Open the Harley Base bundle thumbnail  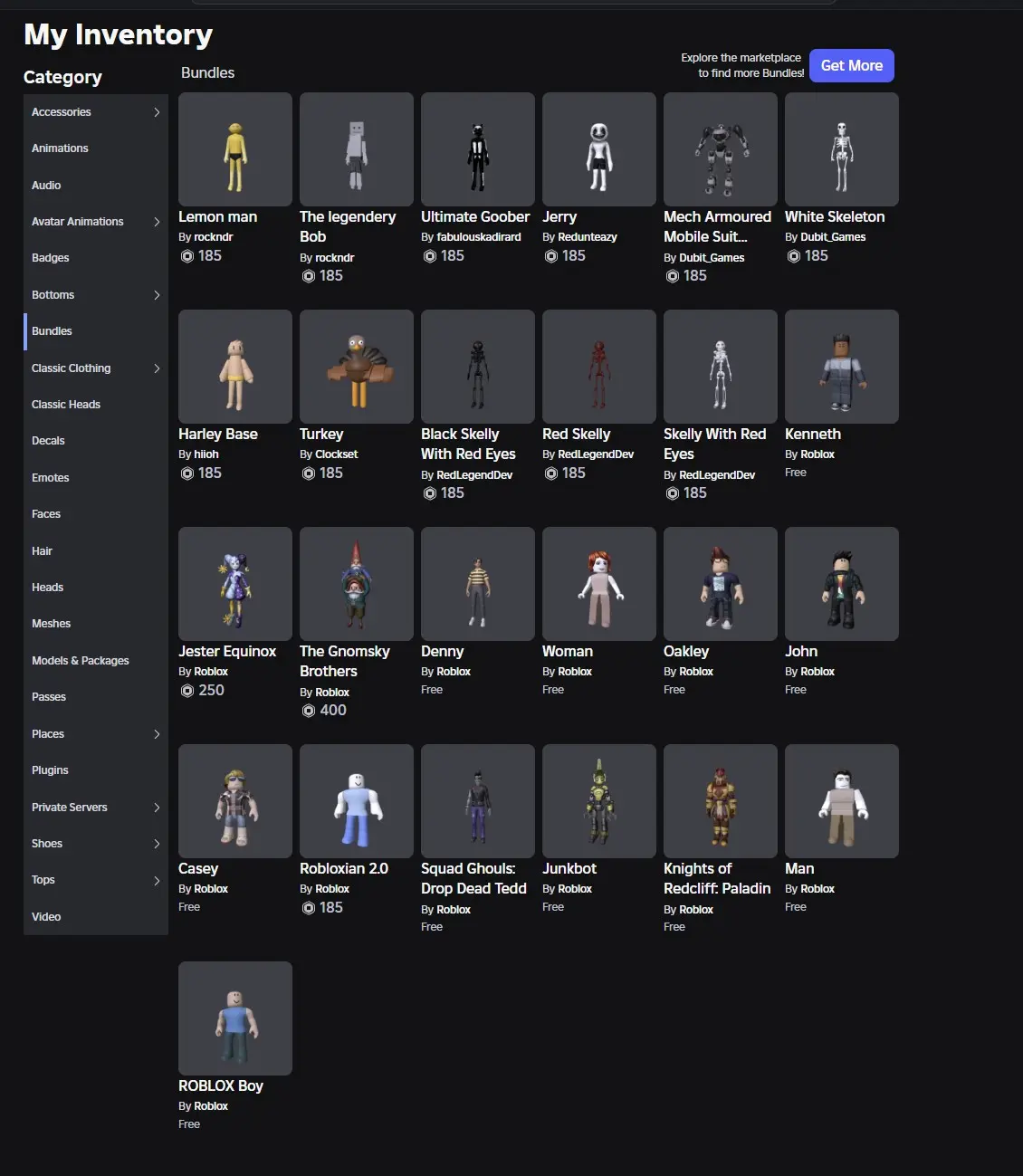pyautogui.click(x=235, y=367)
